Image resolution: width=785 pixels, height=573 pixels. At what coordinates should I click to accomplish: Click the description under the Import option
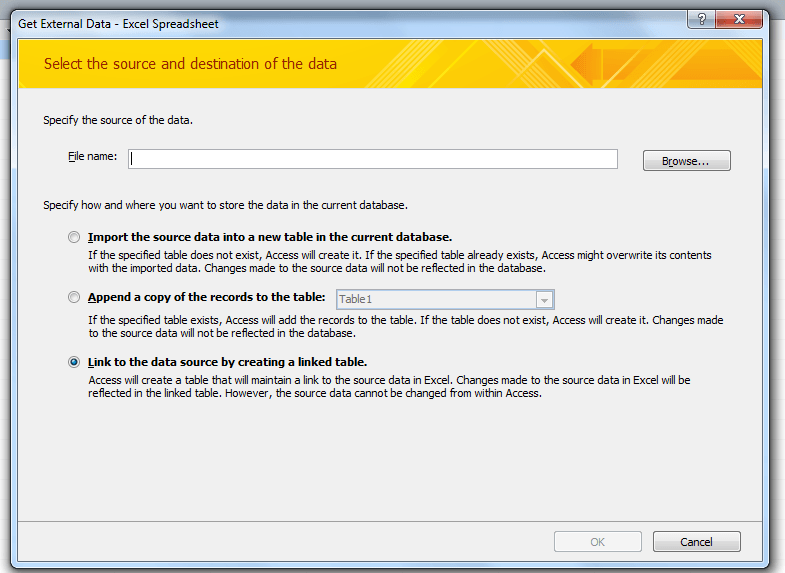400,261
